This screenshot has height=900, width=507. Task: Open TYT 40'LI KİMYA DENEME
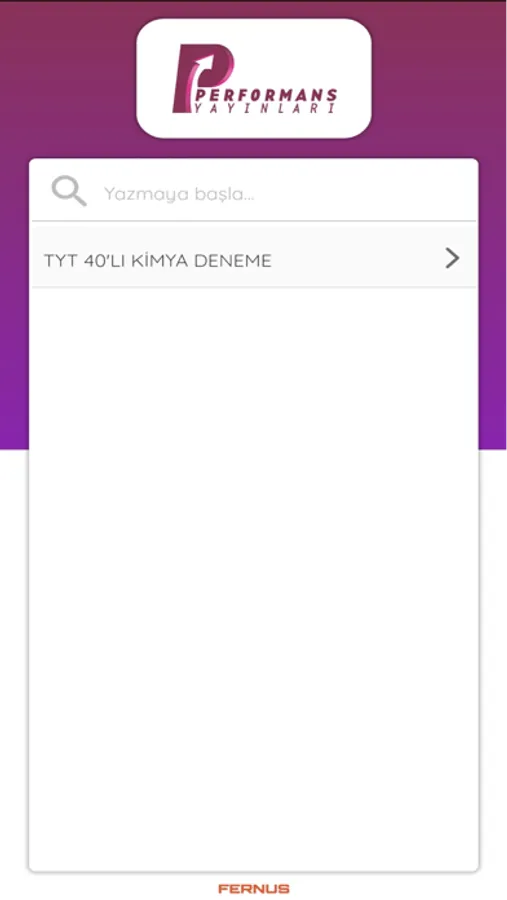pyautogui.click(x=254, y=258)
